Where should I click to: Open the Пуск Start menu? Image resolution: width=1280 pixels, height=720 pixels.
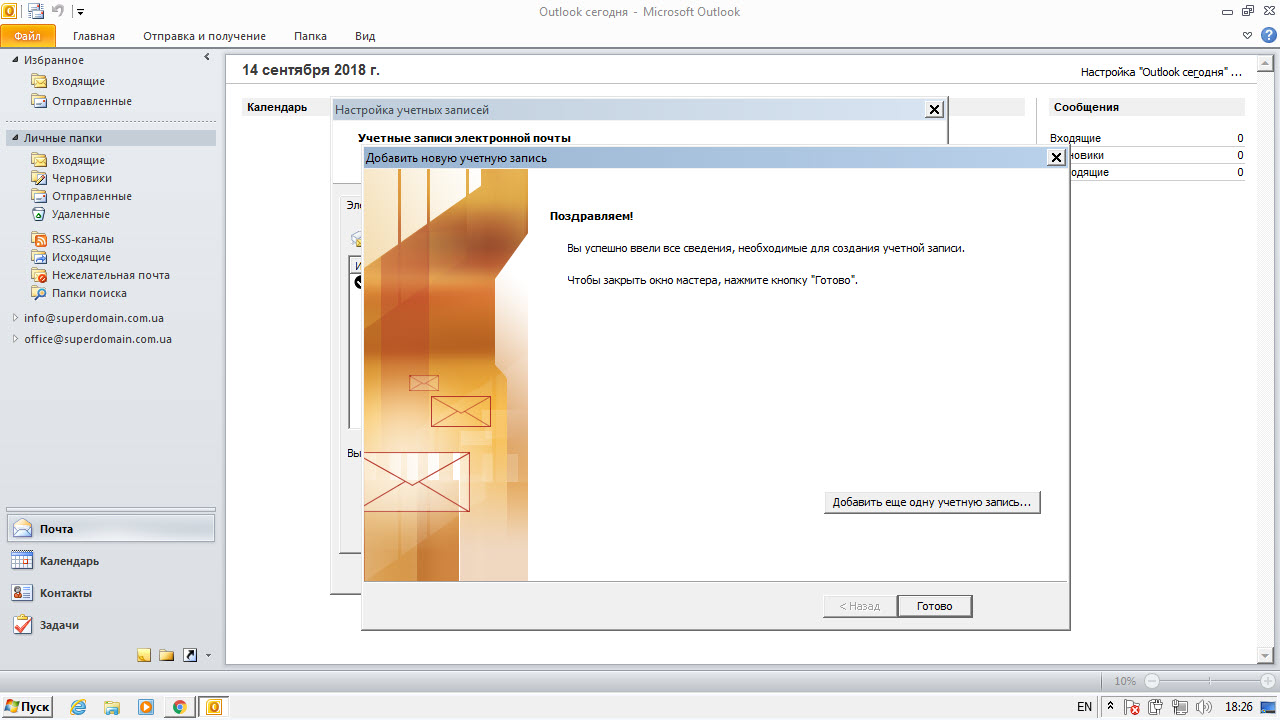point(28,706)
